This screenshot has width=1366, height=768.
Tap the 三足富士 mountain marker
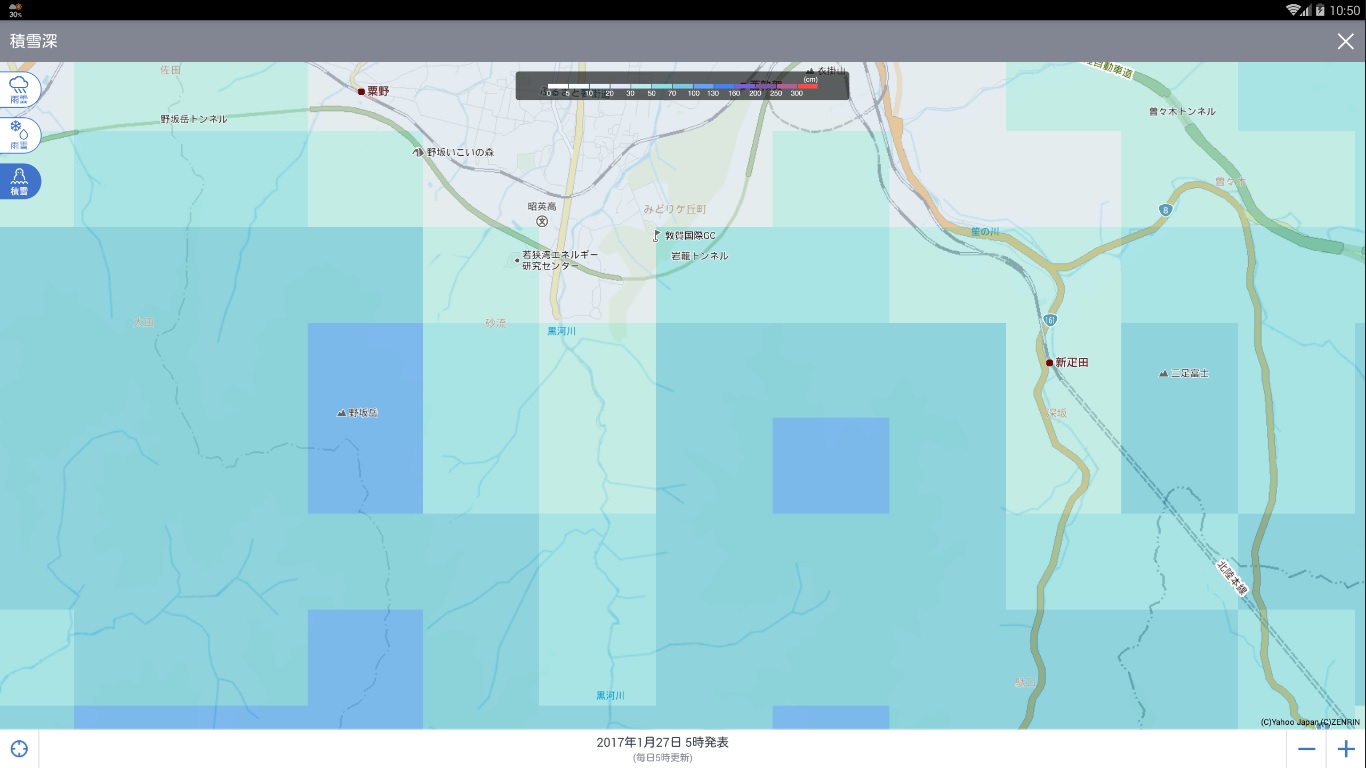click(x=1163, y=373)
